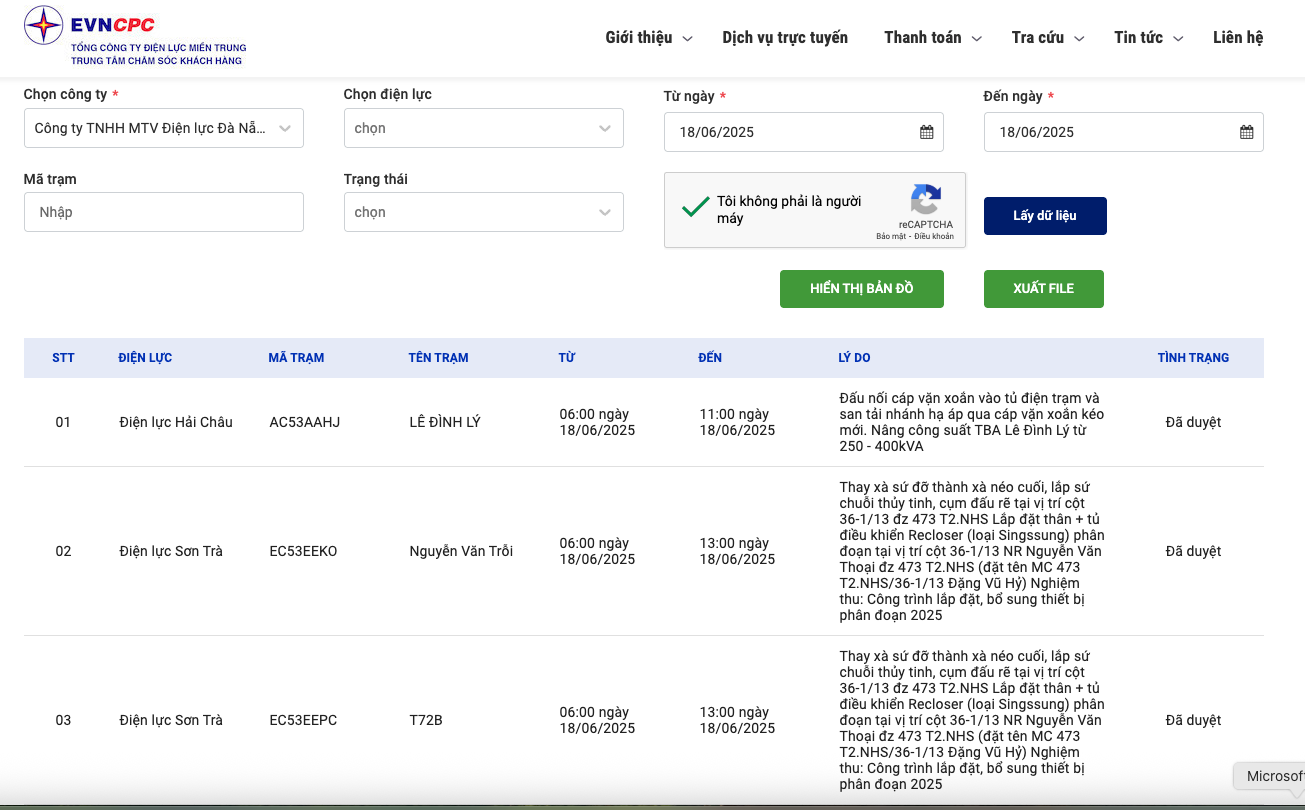1305x810 pixels.
Task: Click the EVNCPC logo icon
Action: (x=43, y=25)
